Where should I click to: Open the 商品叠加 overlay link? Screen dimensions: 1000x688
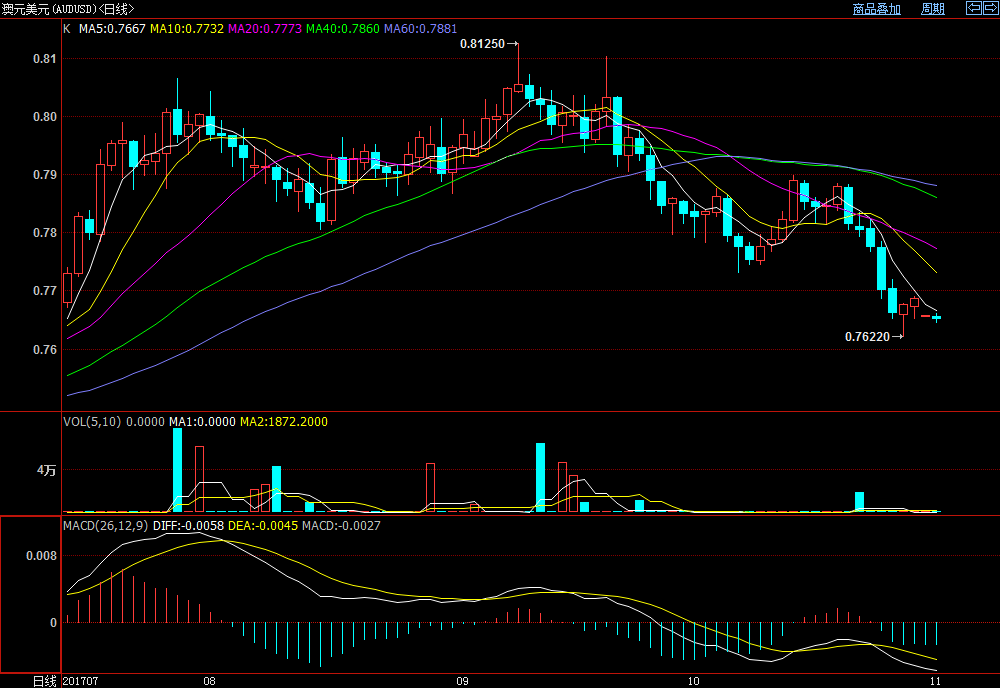tap(876, 9)
